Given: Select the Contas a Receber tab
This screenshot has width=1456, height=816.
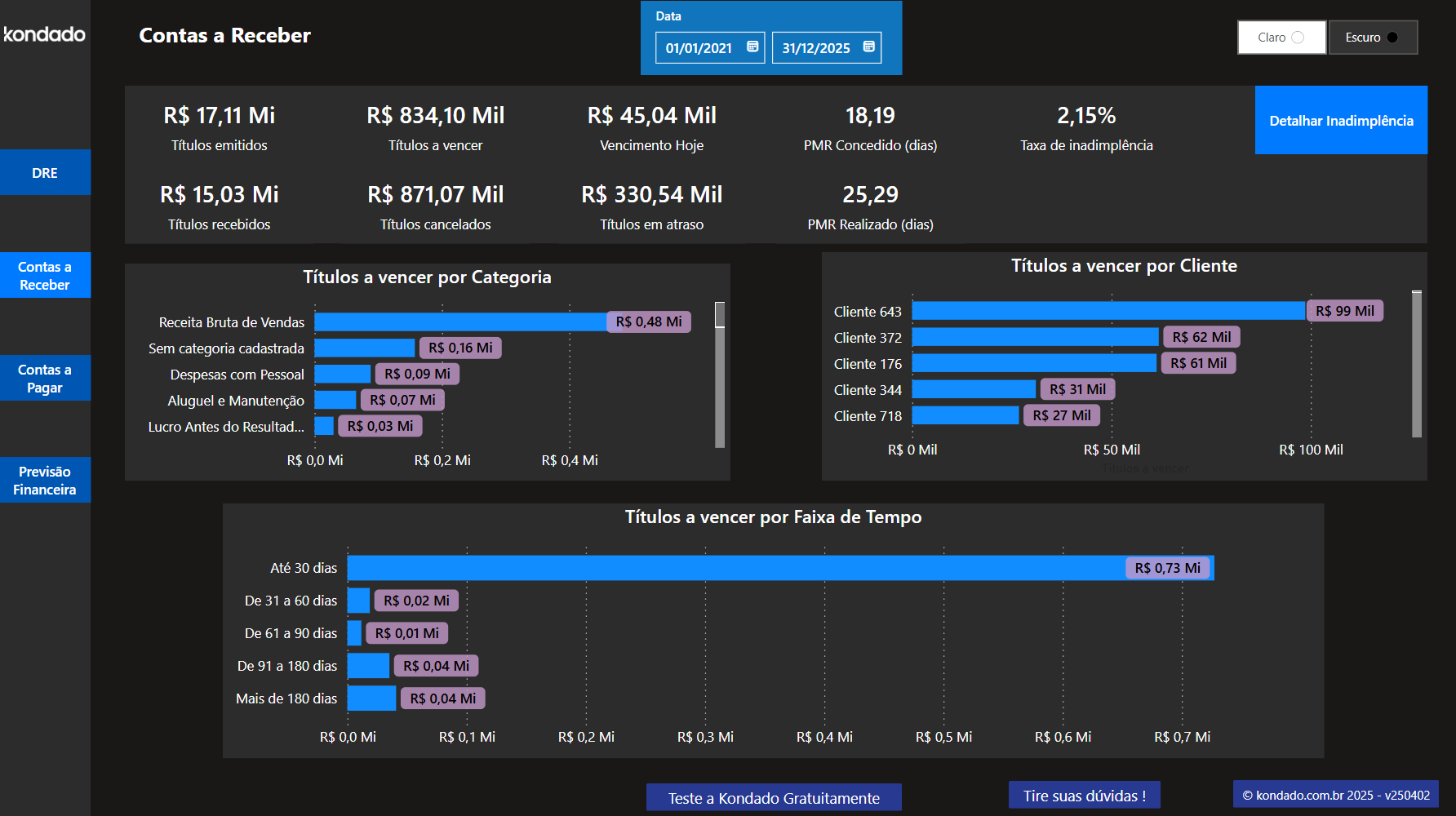Looking at the screenshot, I should point(45,275).
